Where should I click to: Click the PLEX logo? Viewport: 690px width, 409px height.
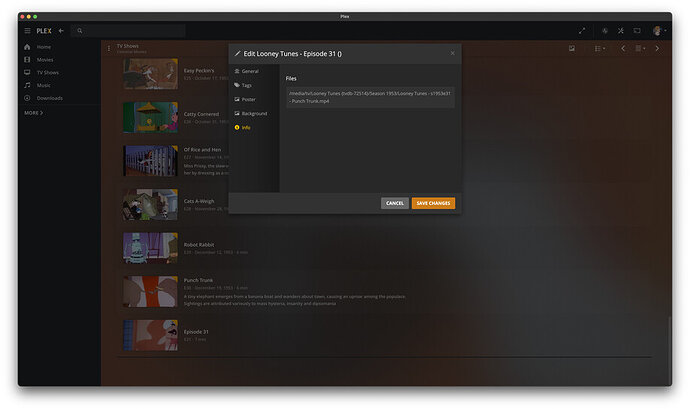44,31
